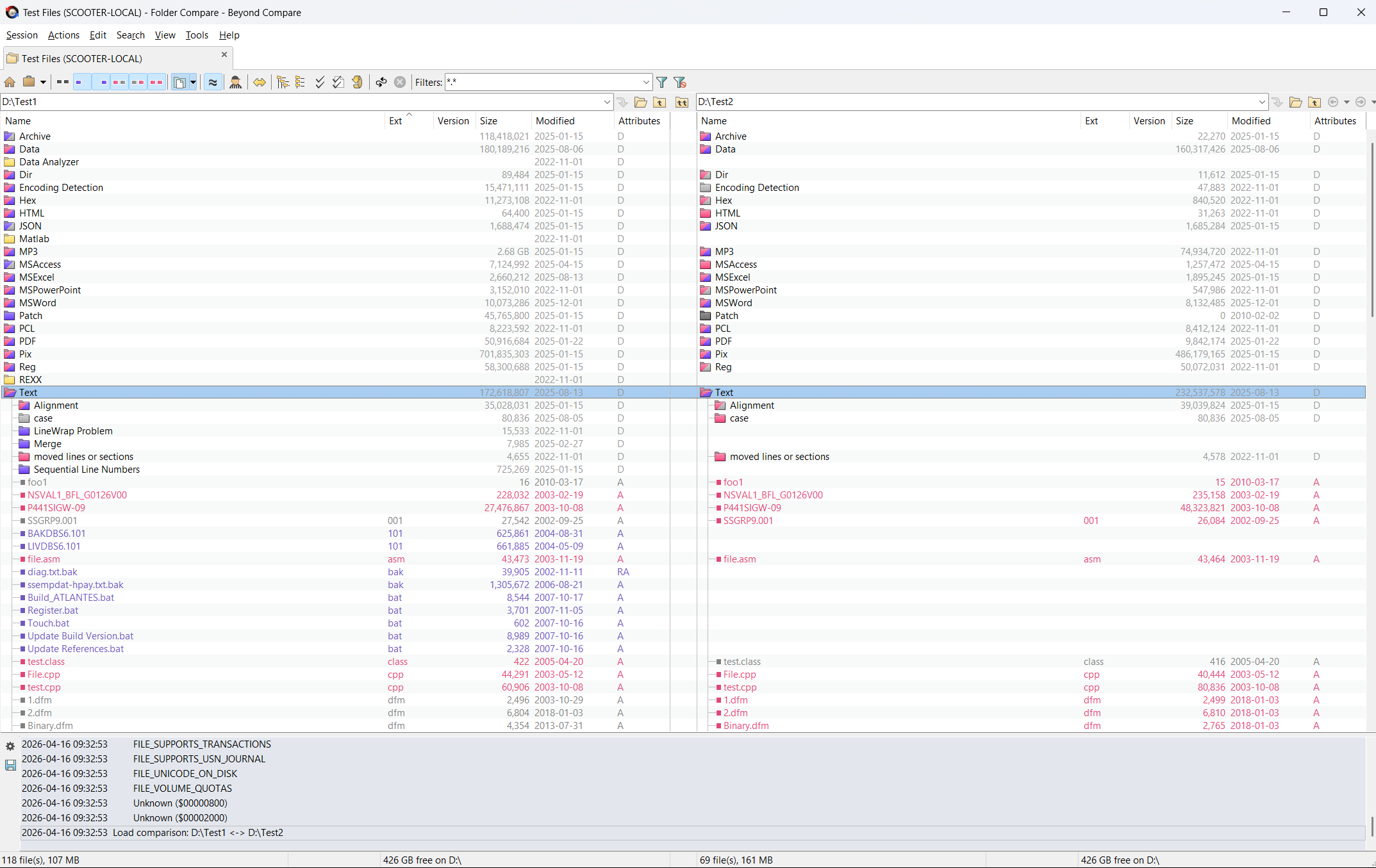This screenshot has width=1376, height=868.
Task: Toggle the Show All display filter
Action: coord(62,82)
